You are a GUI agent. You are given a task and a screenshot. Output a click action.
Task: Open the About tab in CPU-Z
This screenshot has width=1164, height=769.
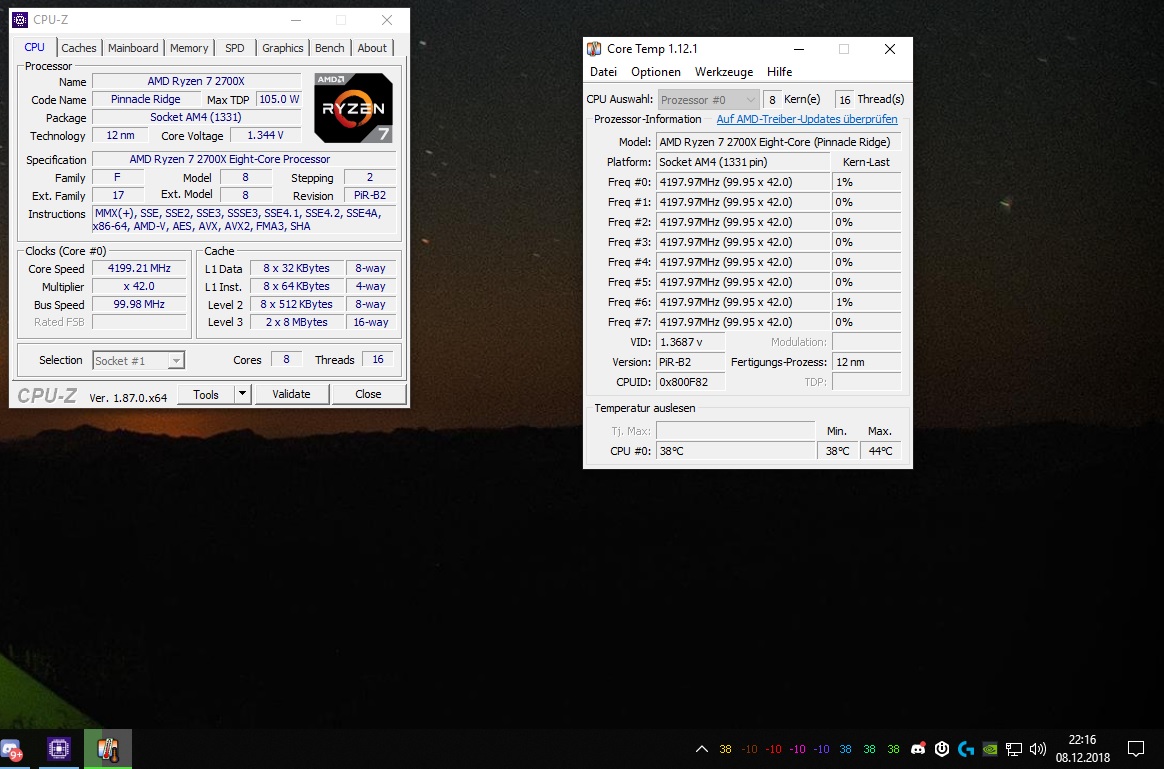pos(372,48)
